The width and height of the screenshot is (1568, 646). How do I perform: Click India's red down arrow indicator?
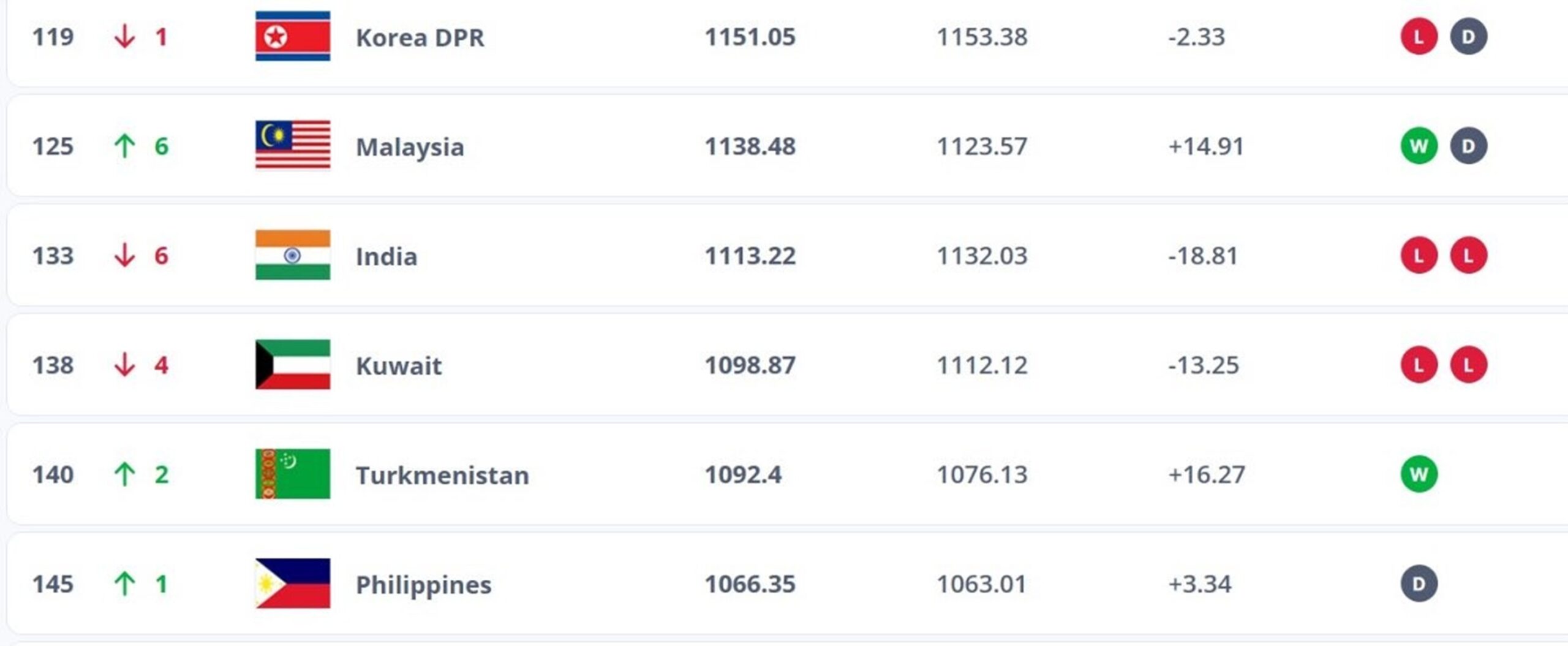[x=124, y=255]
